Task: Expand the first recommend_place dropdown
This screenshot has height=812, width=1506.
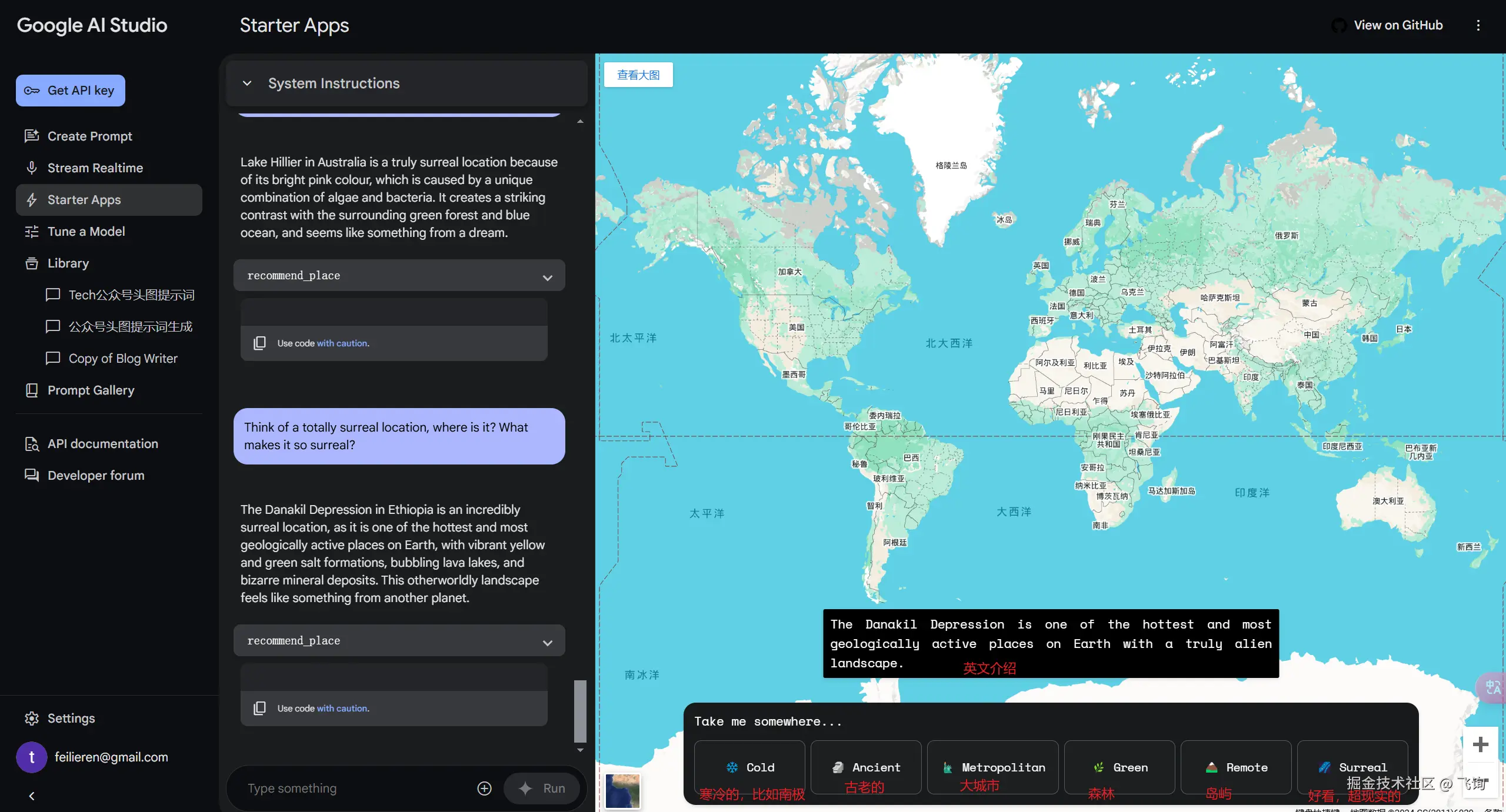Action: (x=547, y=276)
